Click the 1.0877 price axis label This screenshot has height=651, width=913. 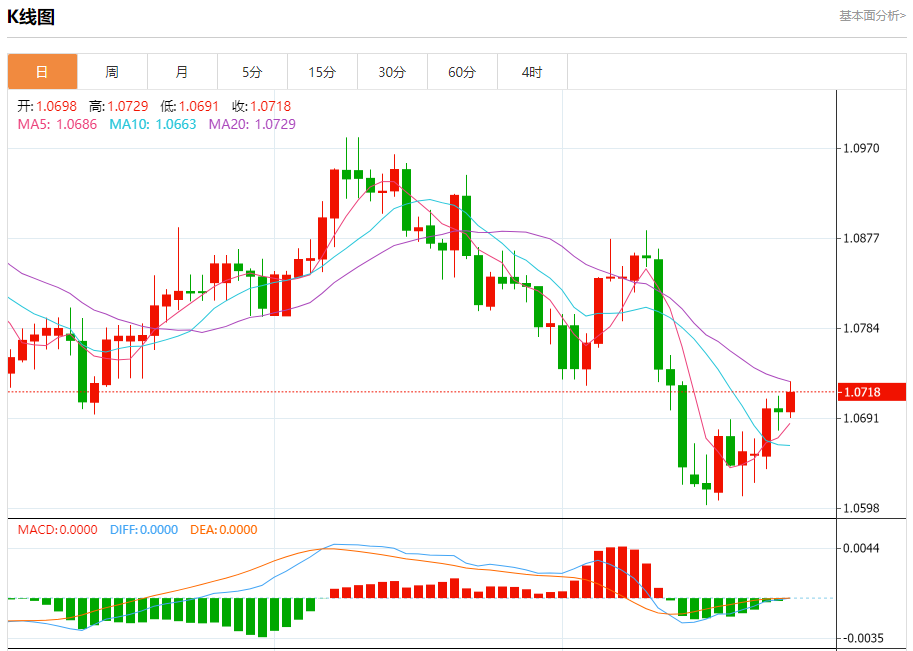pyautogui.click(x=861, y=238)
